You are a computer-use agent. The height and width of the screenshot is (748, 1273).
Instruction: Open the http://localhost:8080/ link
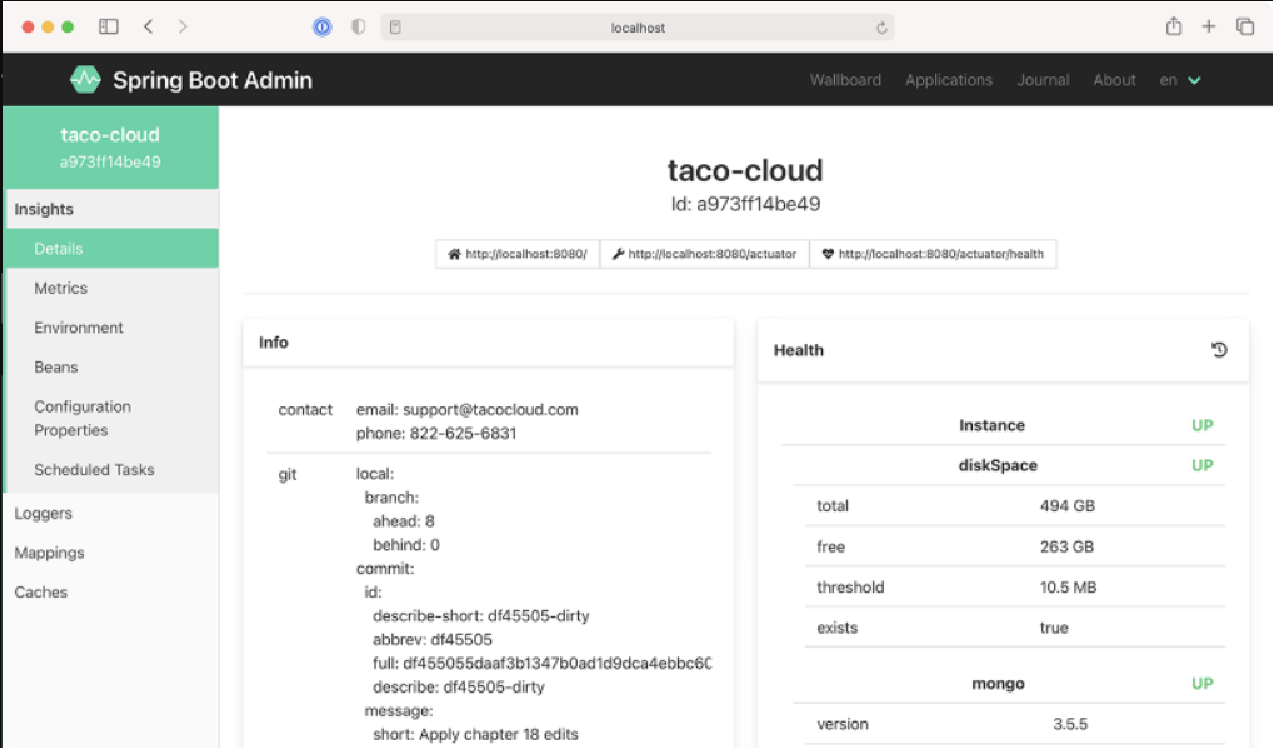[x=518, y=254]
